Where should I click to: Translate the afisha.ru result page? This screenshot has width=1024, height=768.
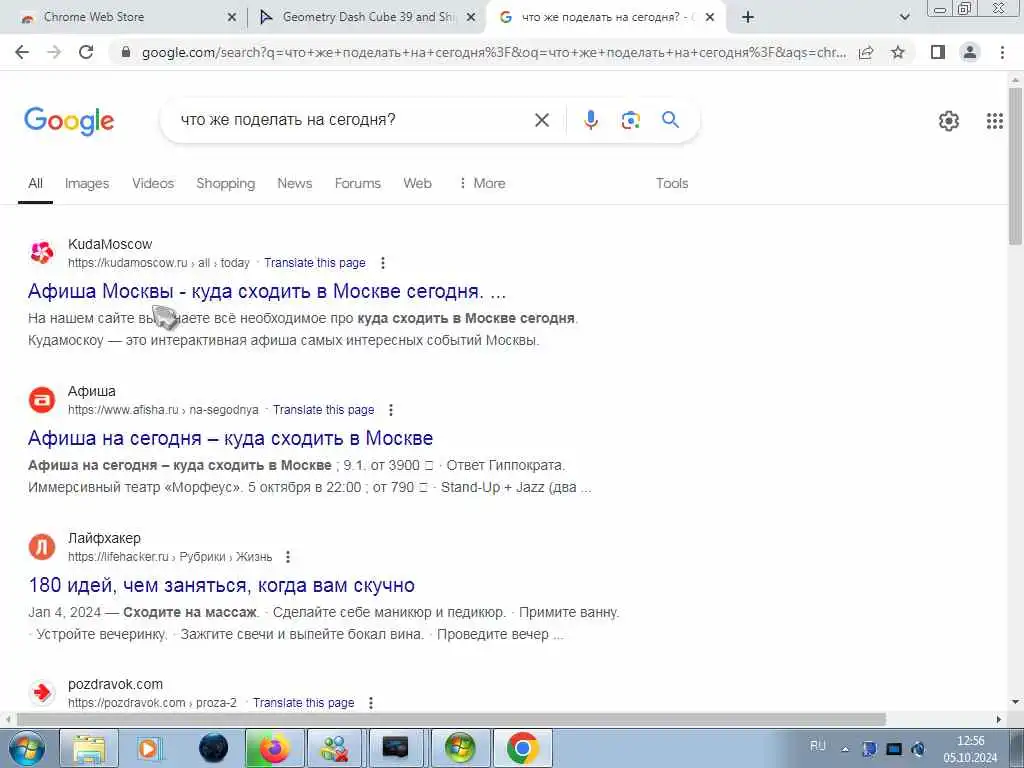tap(323, 409)
